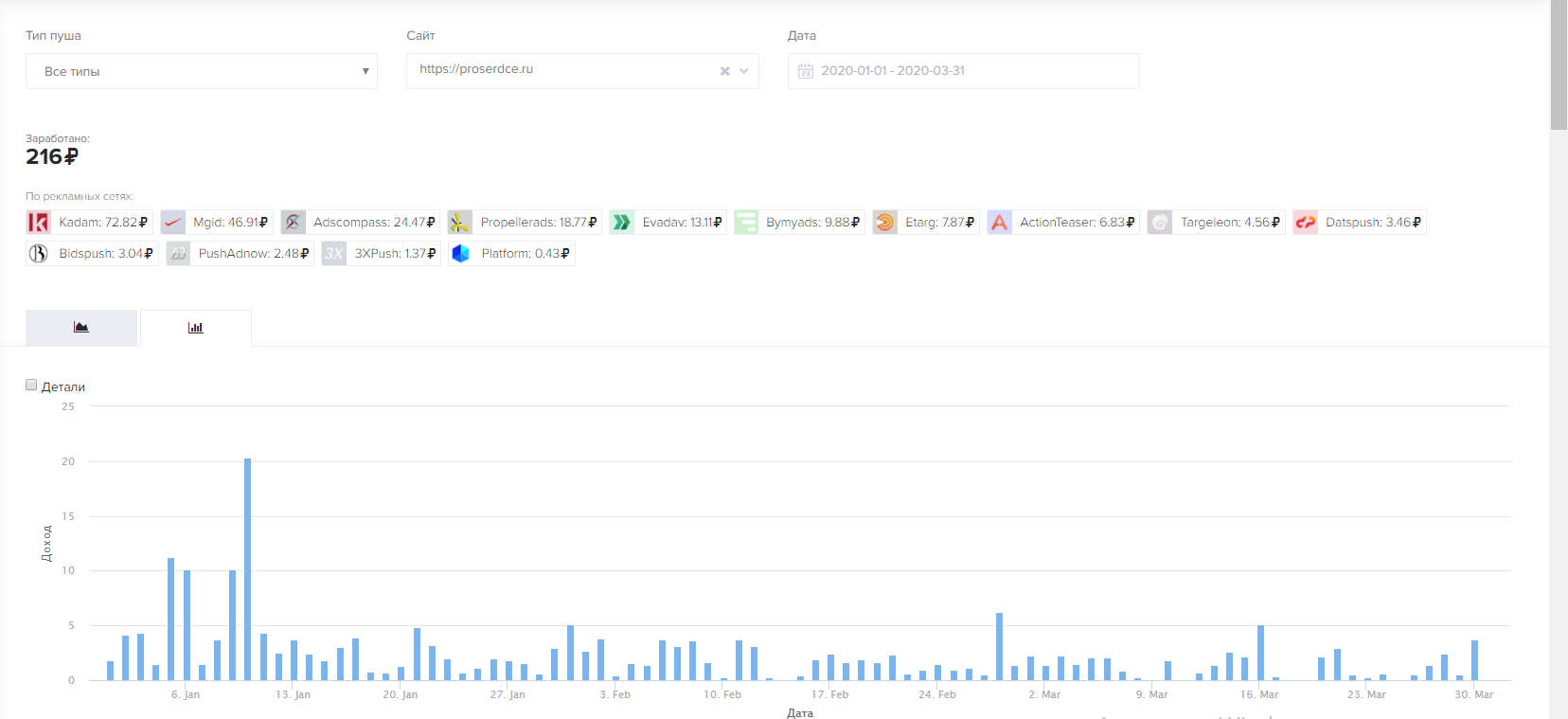Click the ActionTeaser letter A icon
Viewport: 1568px width, 719px height.
(999, 223)
